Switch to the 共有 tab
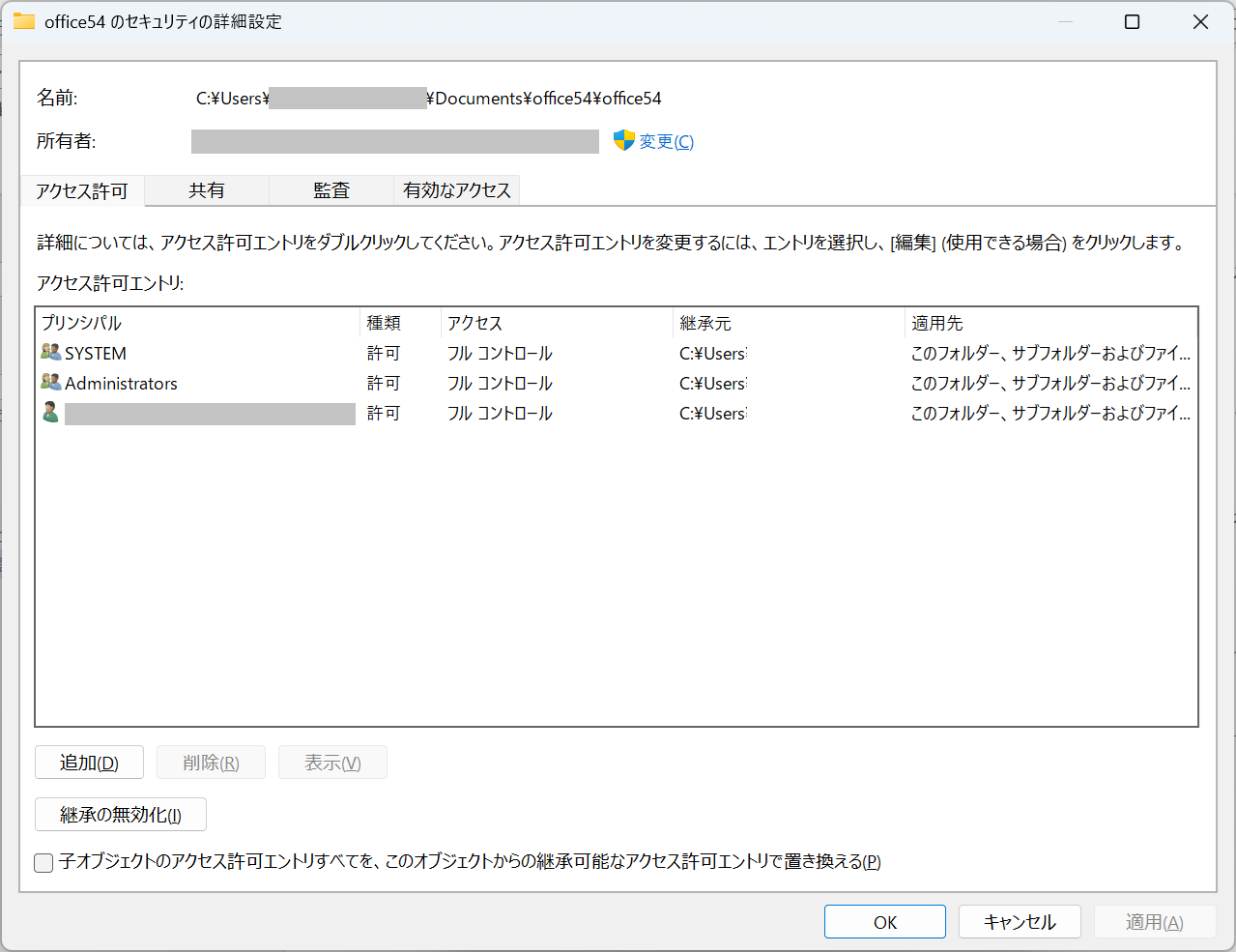 (206, 190)
